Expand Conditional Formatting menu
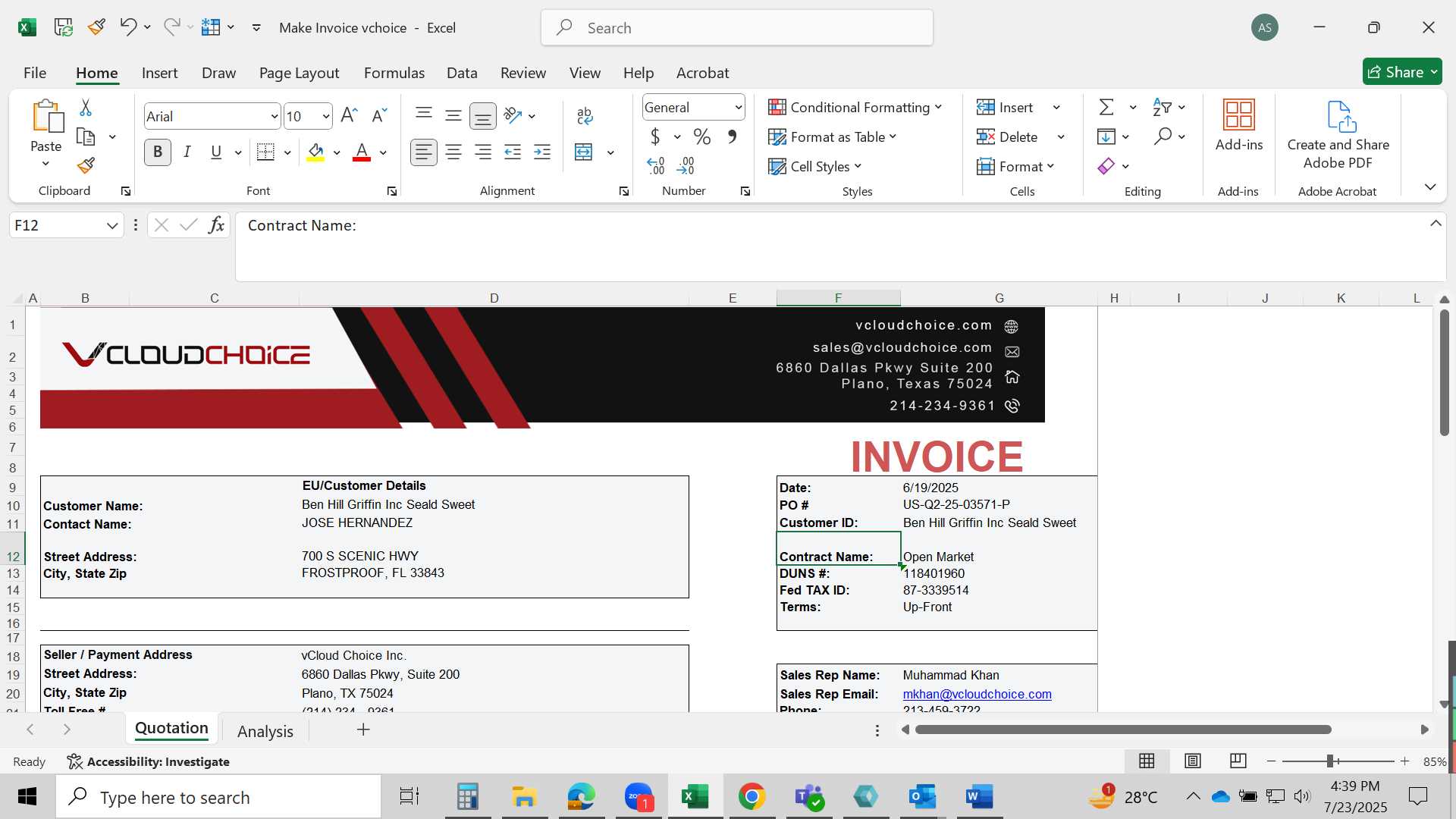 939,107
